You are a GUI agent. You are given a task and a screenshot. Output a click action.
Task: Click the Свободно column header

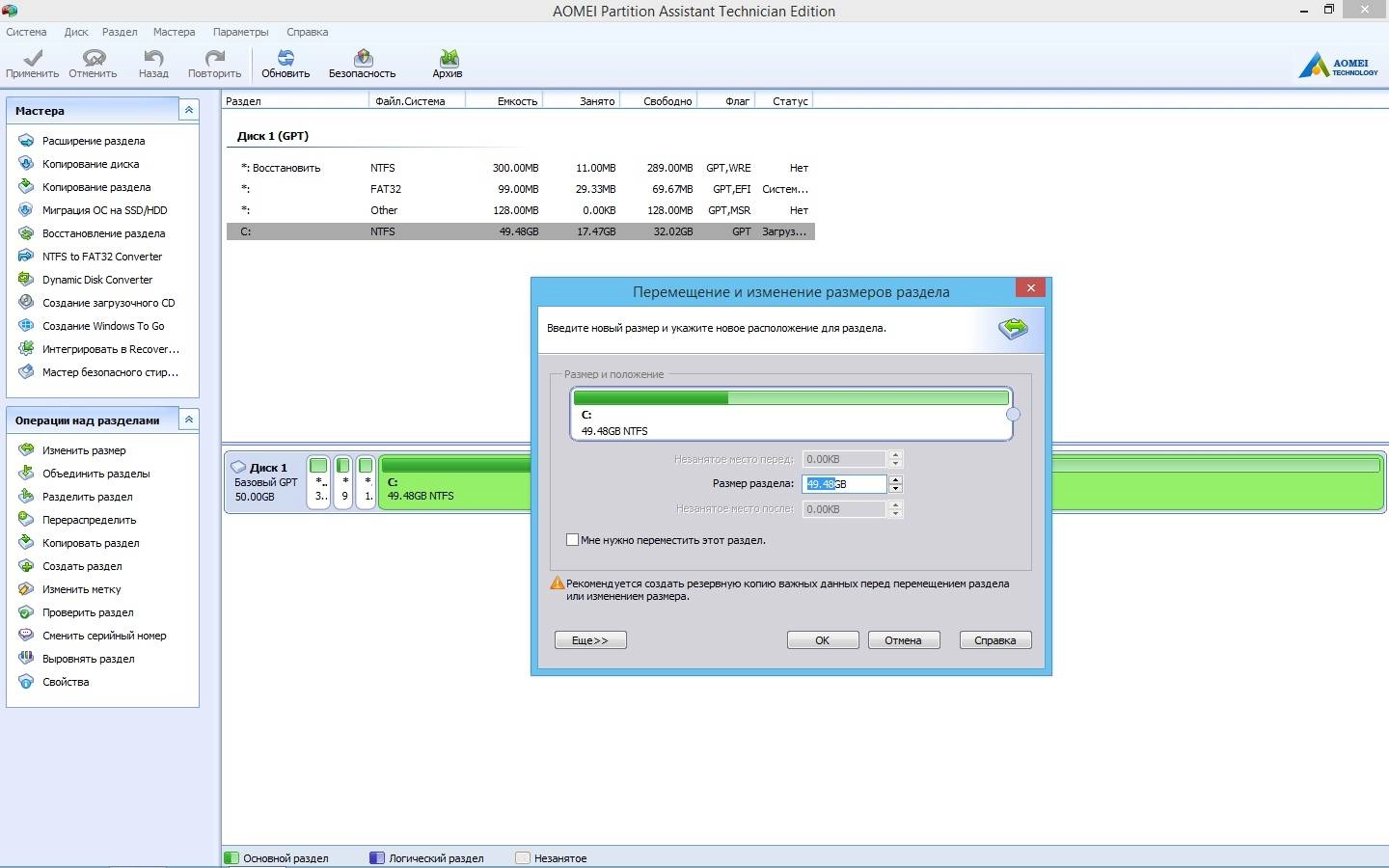coord(658,100)
